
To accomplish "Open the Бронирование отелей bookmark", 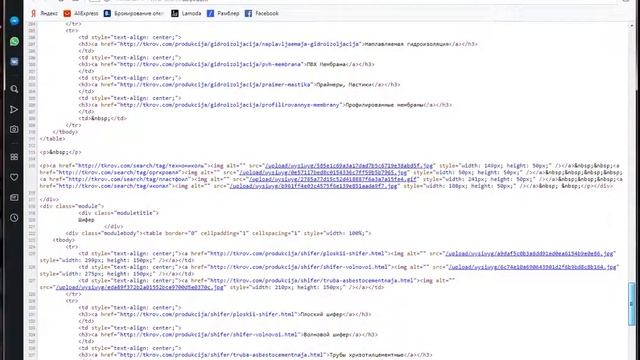I will 133,13.
